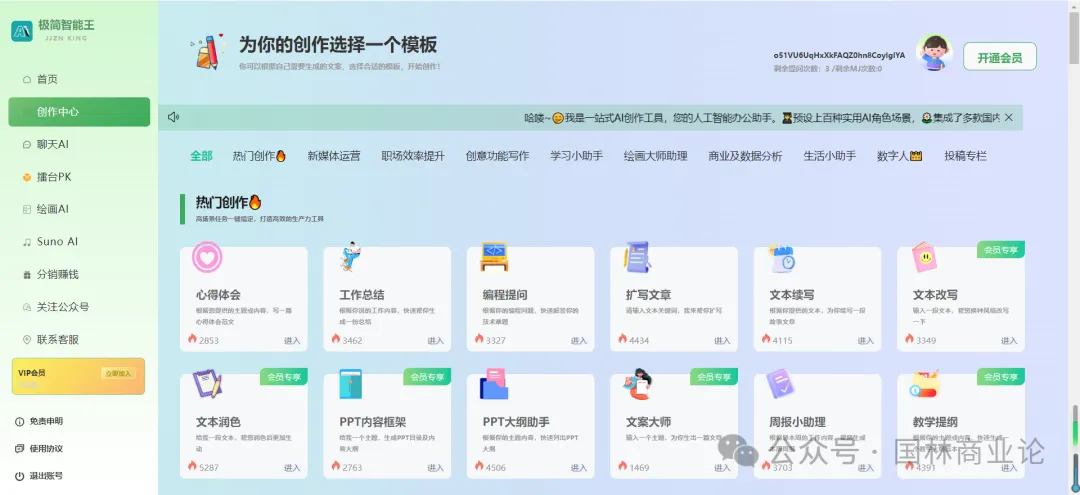Screen dimensions: 1080x495
Task: Select 创作中心 in the sidebar
Action: [x=79, y=112]
